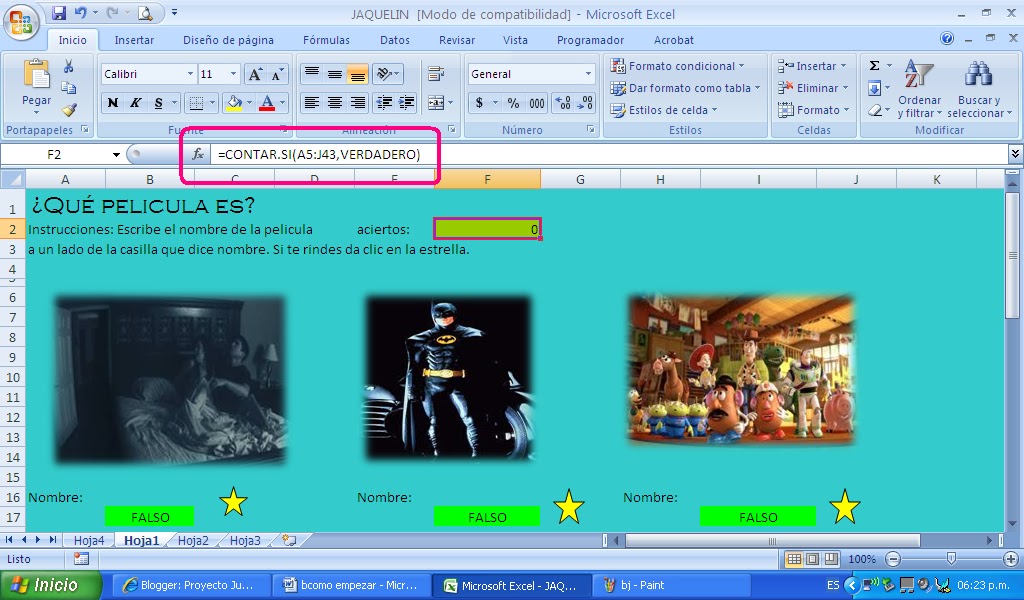Align text left
1024x600 pixels.
click(x=312, y=103)
